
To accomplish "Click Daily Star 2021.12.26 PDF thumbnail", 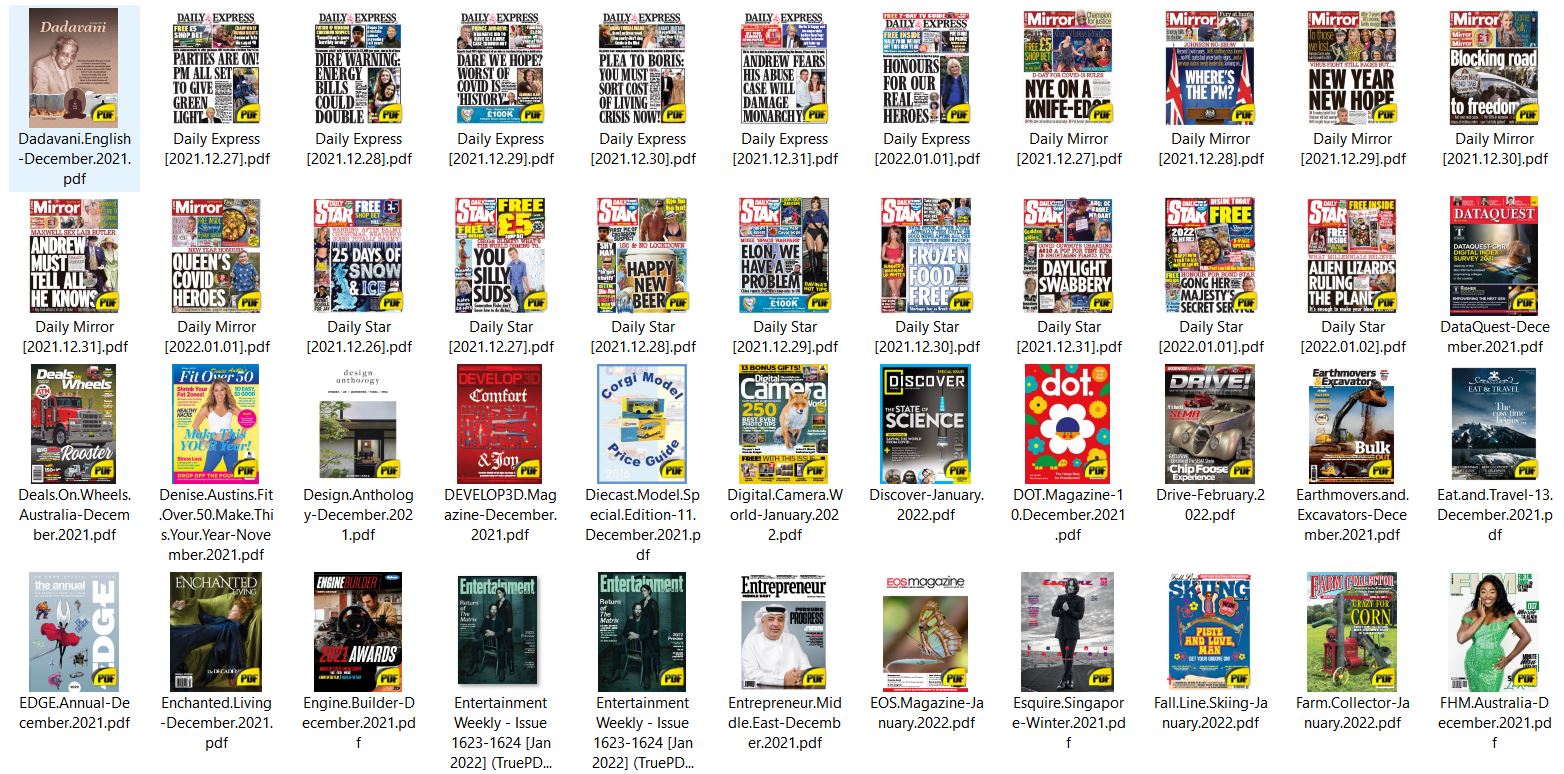I will coord(358,255).
